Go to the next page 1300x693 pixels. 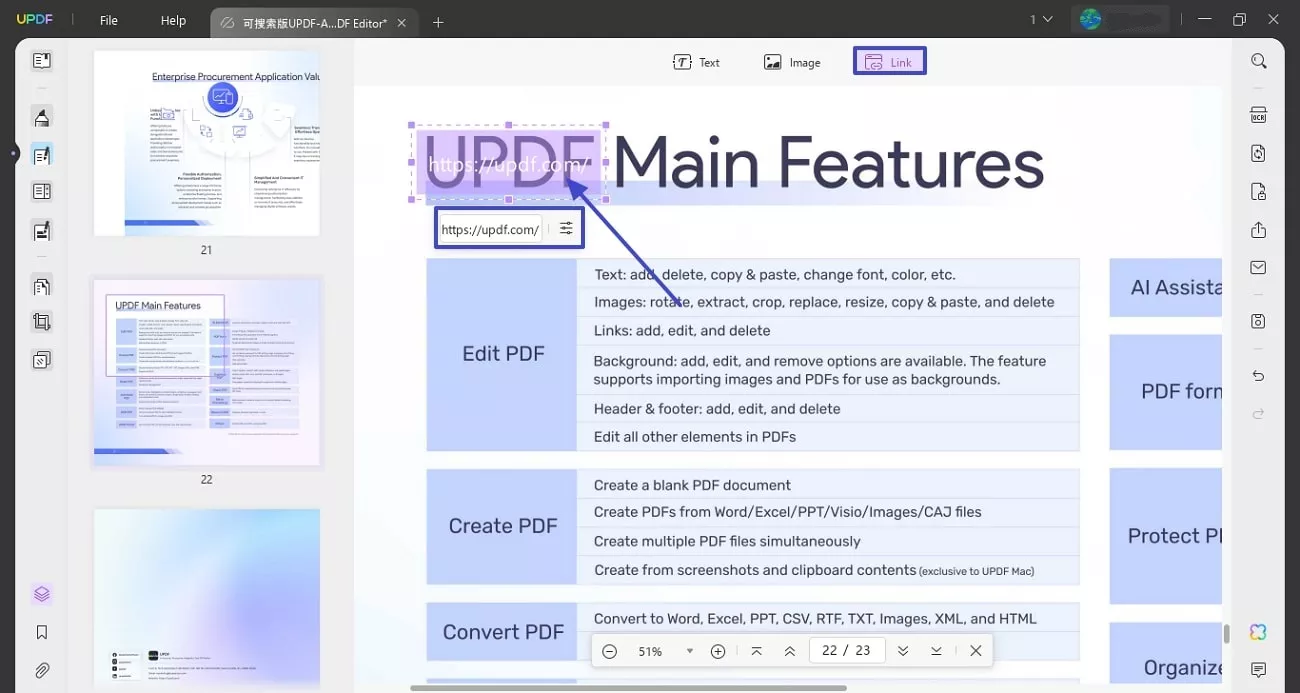click(903, 651)
